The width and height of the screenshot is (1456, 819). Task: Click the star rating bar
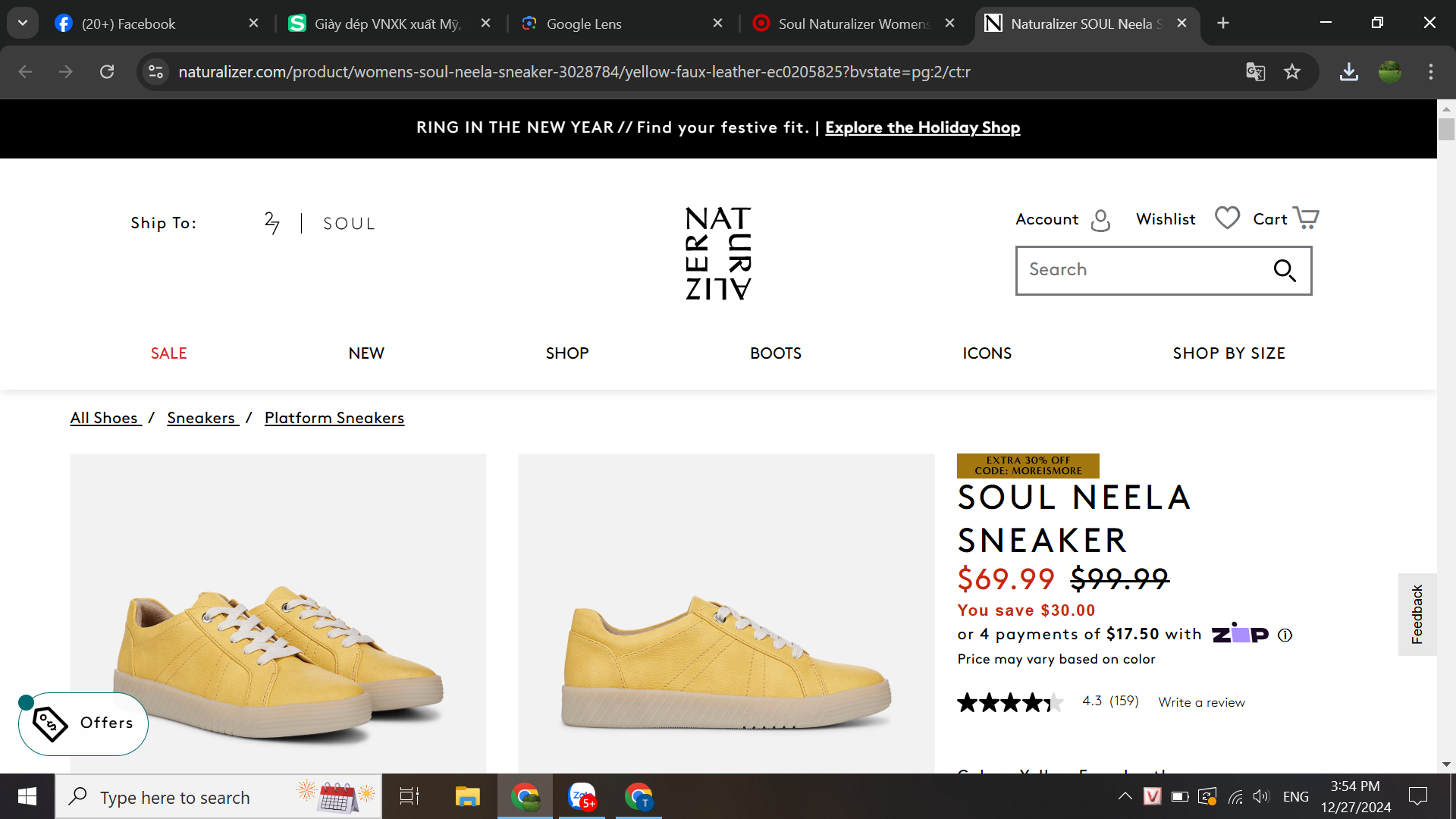point(1010,702)
